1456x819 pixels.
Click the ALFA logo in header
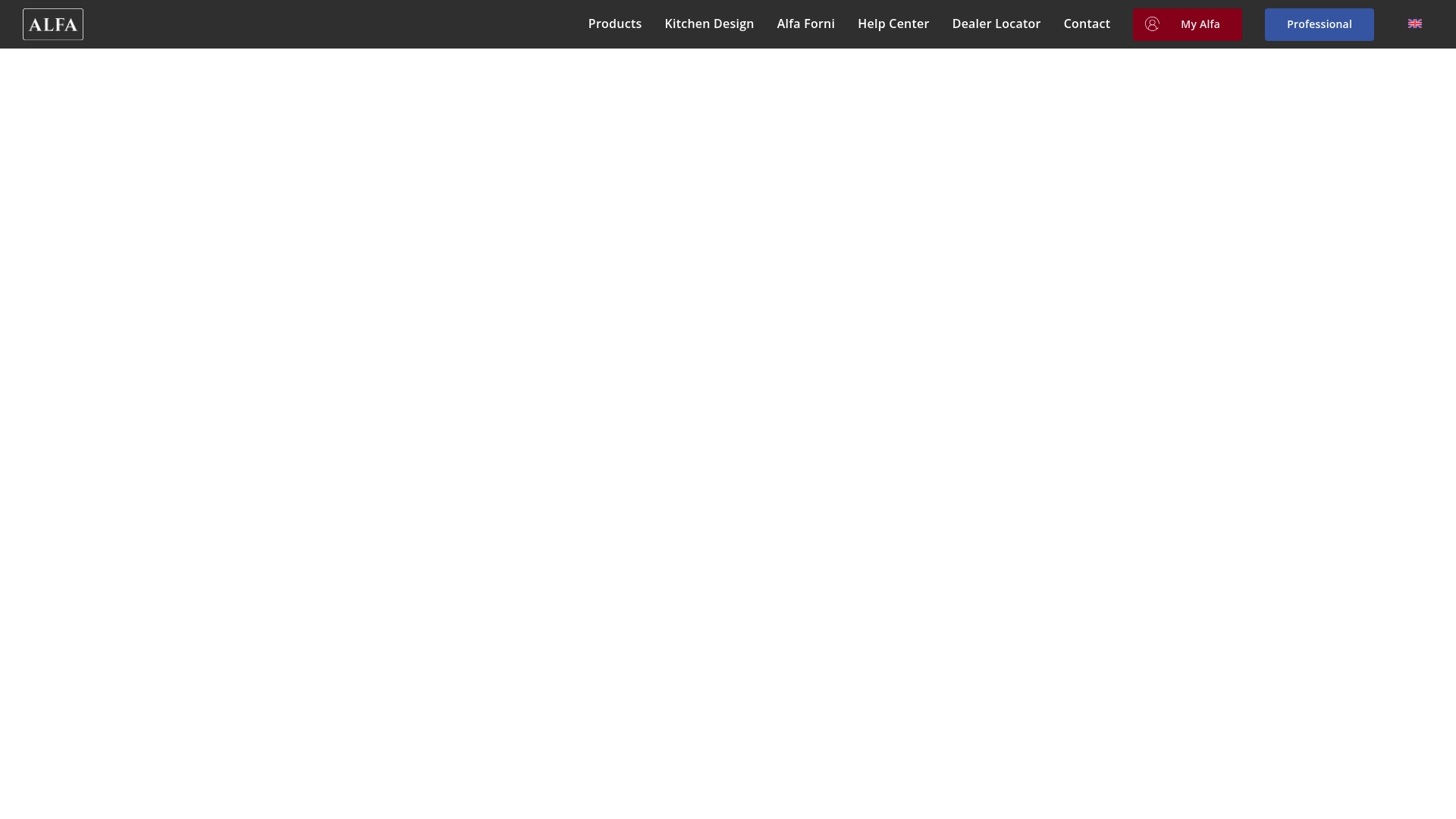[x=53, y=24]
